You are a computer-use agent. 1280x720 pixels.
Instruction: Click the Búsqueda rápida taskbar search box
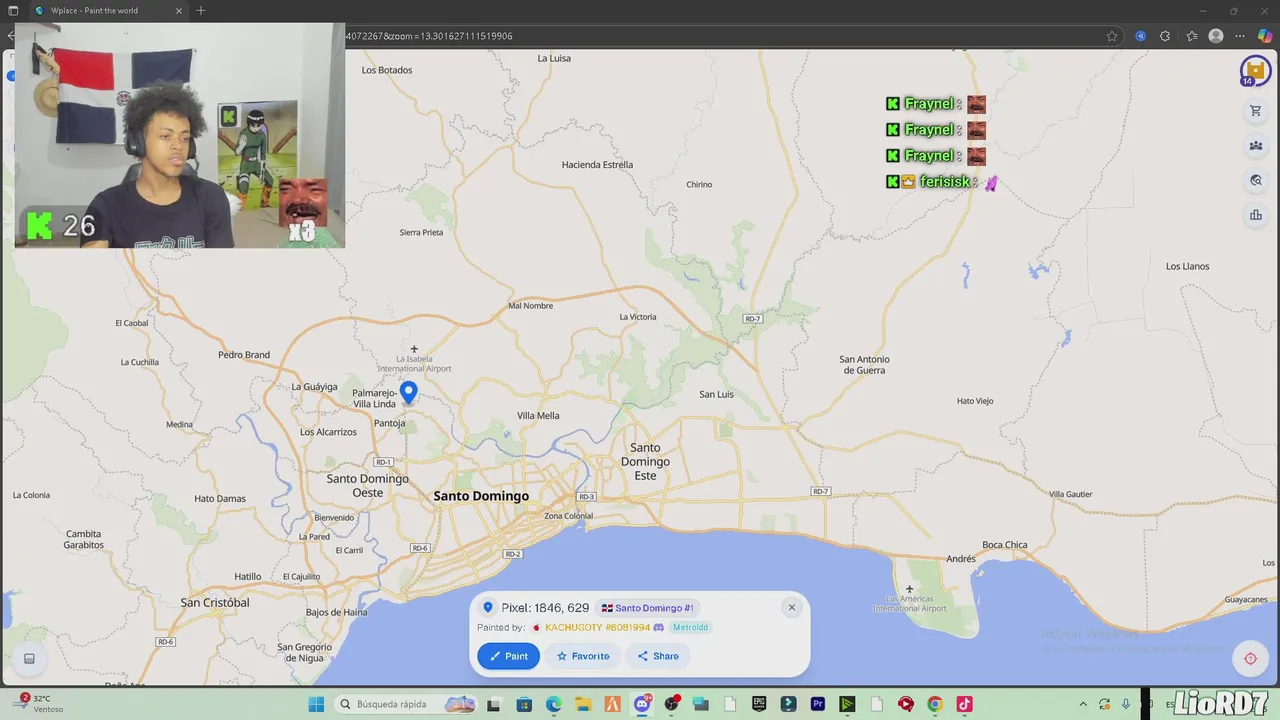(406, 704)
